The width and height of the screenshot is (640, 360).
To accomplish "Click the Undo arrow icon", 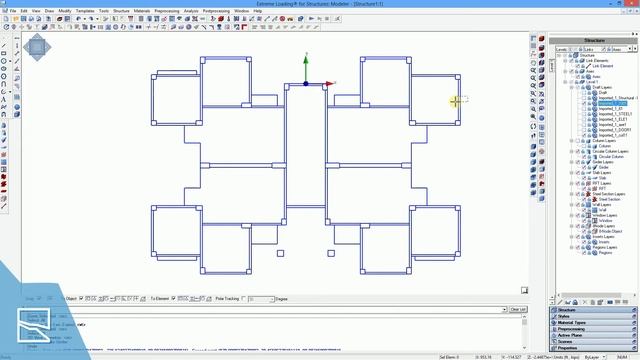I will coord(79,19).
